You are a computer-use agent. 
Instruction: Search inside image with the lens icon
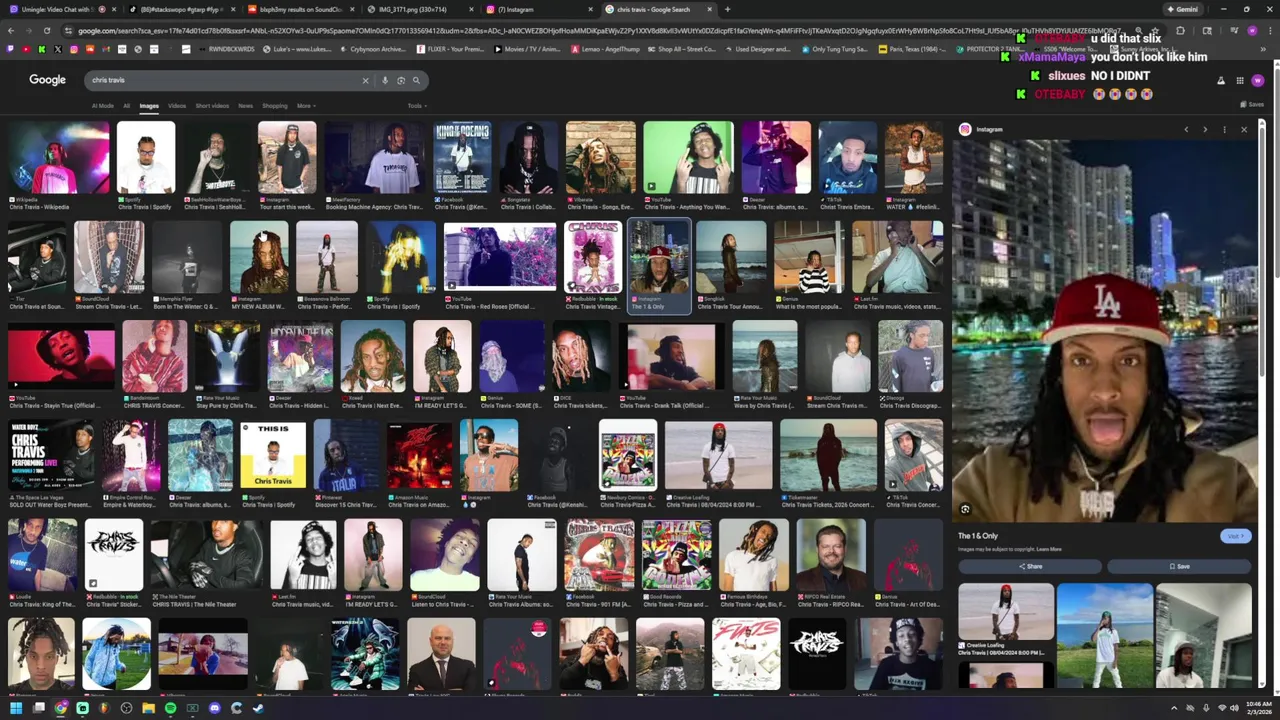(965, 509)
